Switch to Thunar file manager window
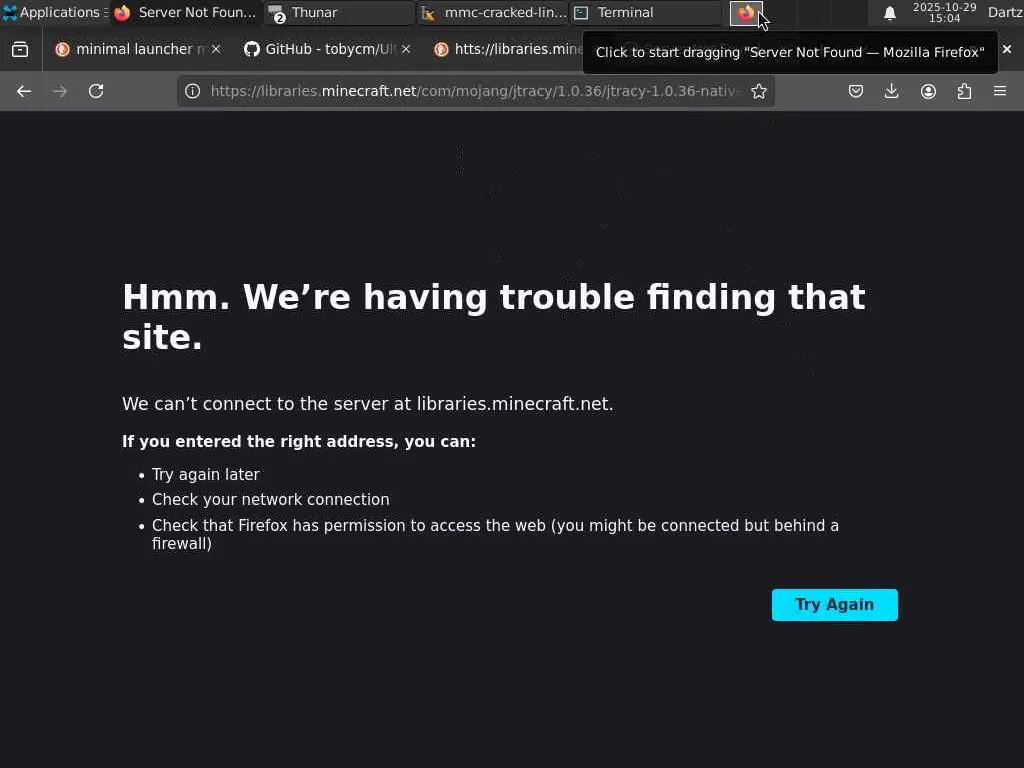 [340, 12]
